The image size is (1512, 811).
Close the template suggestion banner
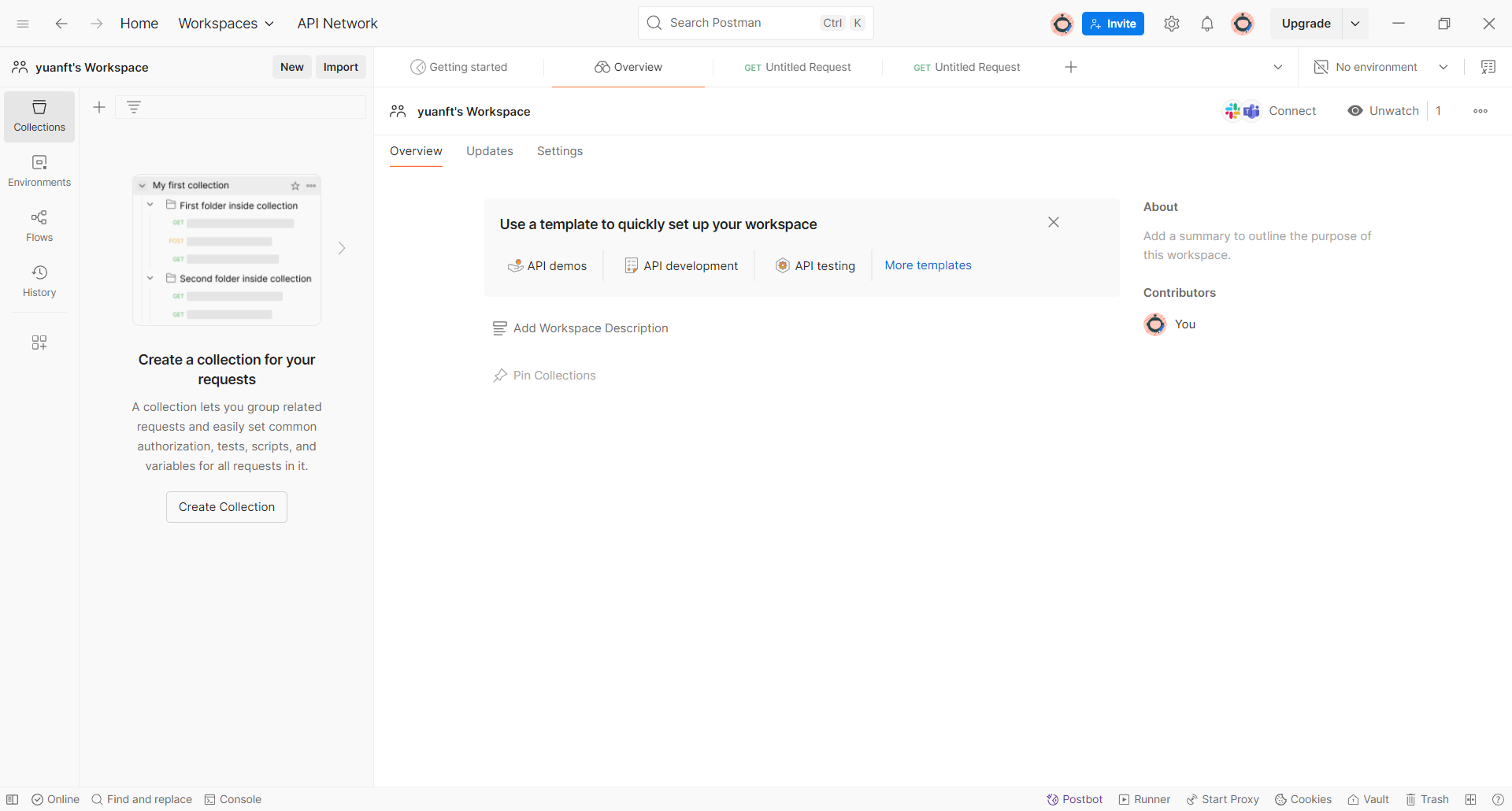tap(1054, 223)
